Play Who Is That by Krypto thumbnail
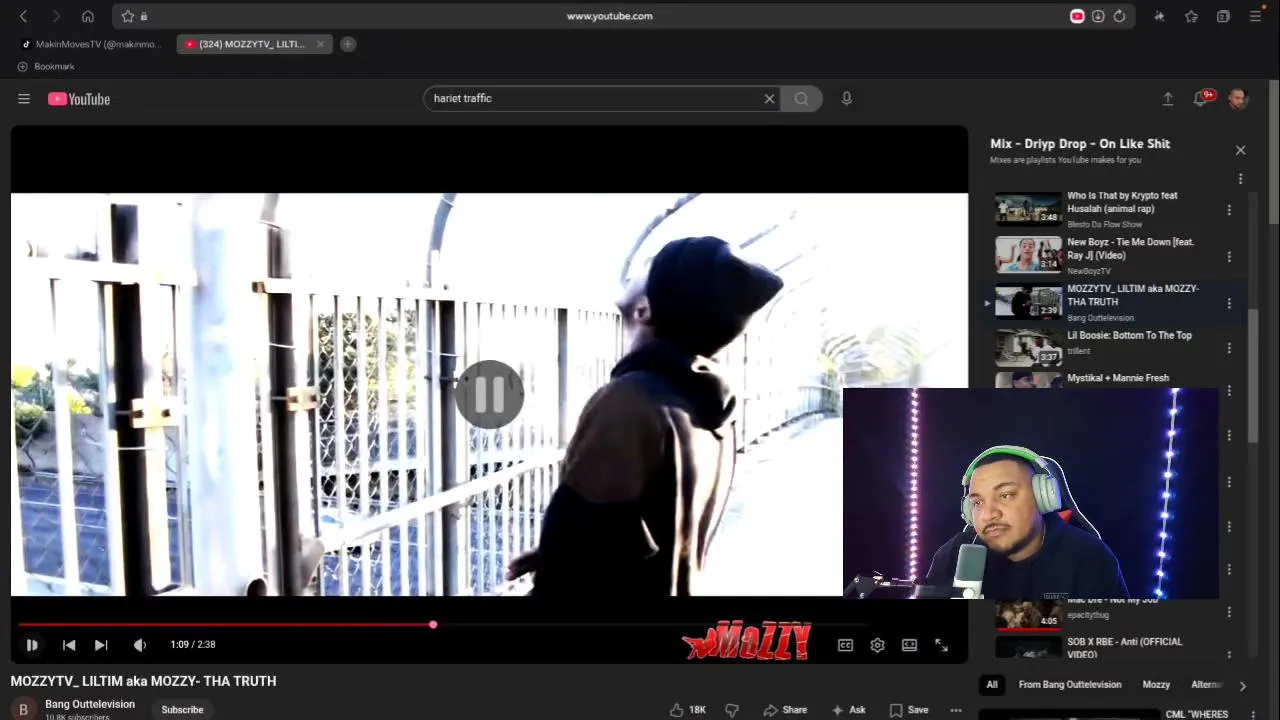Viewport: 1280px width, 720px height. point(1028,209)
